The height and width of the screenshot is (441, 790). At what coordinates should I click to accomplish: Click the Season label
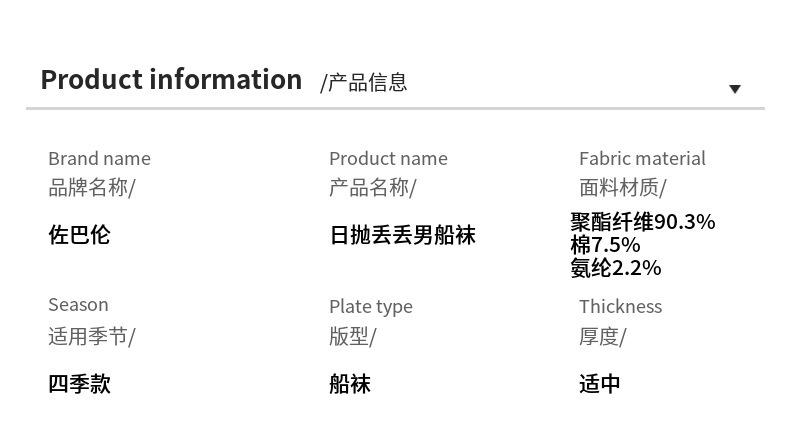click(78, 305)
